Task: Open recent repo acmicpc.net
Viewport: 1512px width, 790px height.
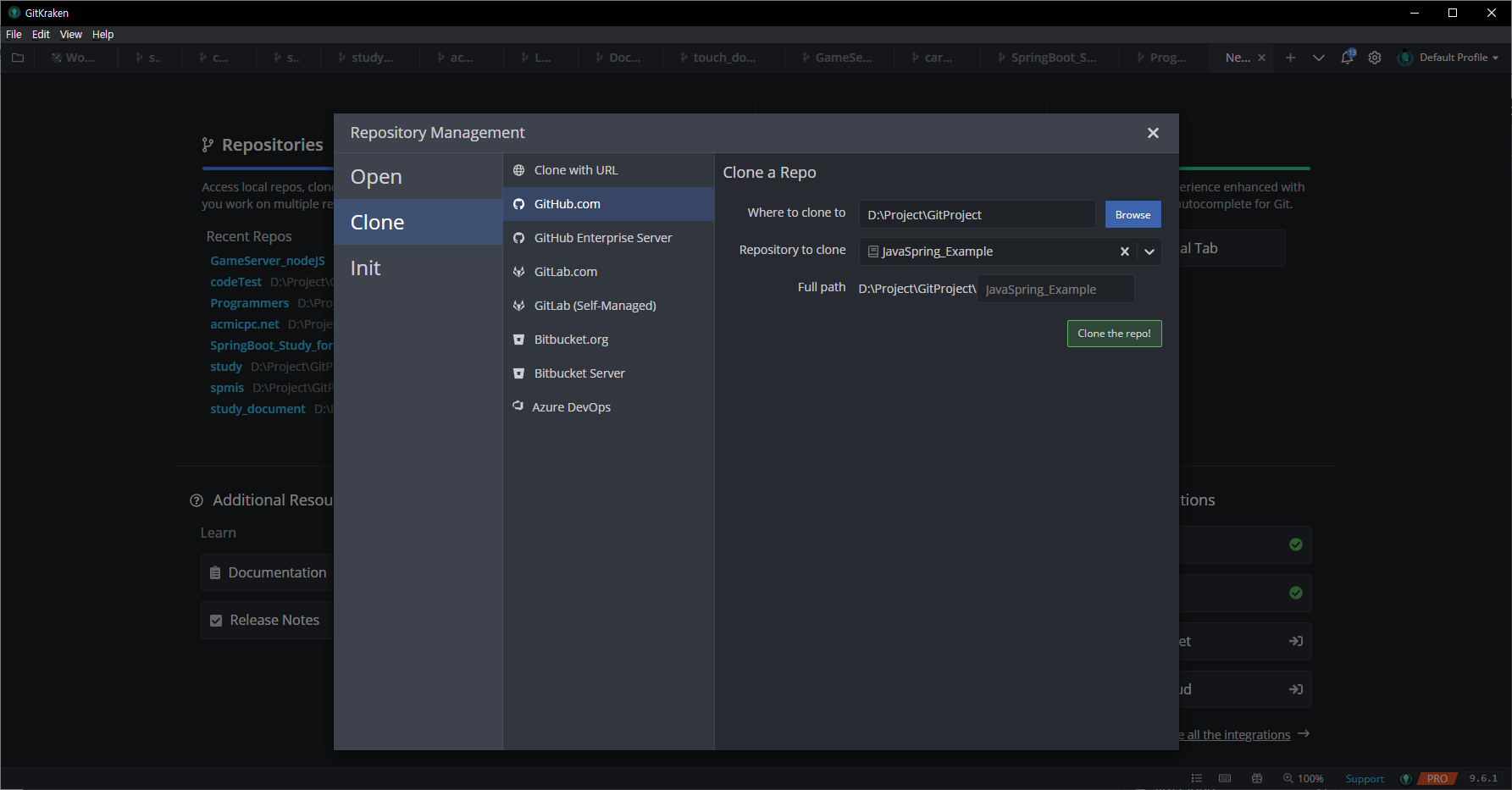Action: [245, 324]
